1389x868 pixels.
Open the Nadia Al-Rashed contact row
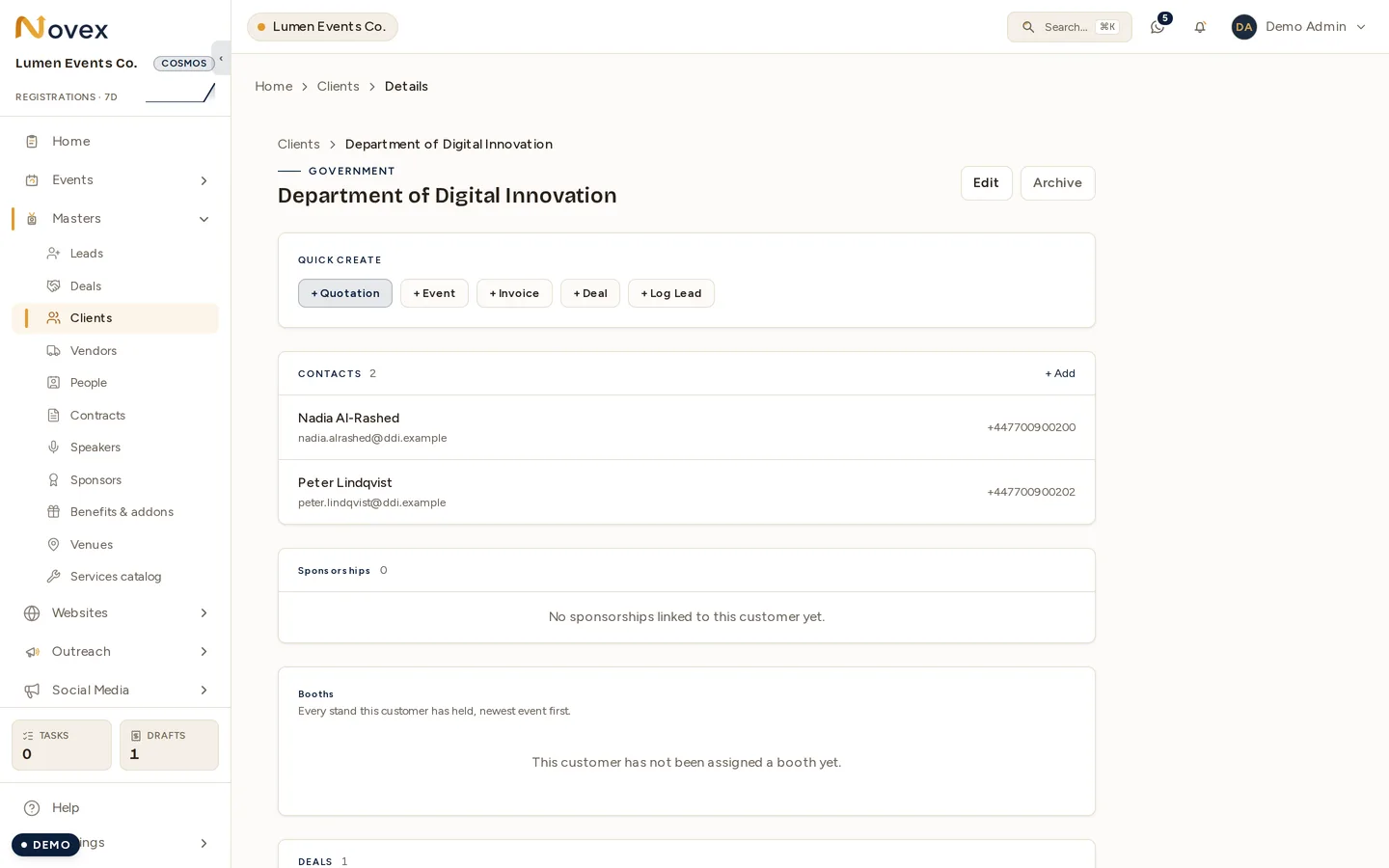(x=687, y=427)
